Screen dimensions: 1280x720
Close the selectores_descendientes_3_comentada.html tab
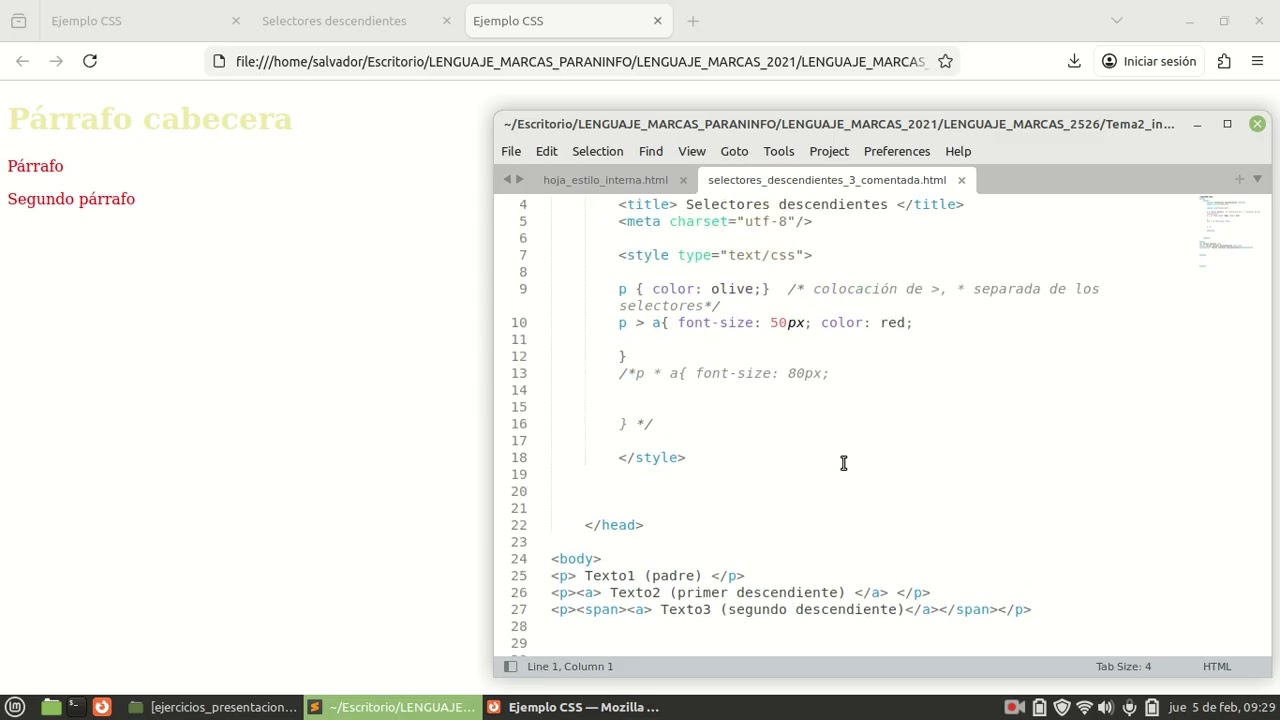pos(962,180)
